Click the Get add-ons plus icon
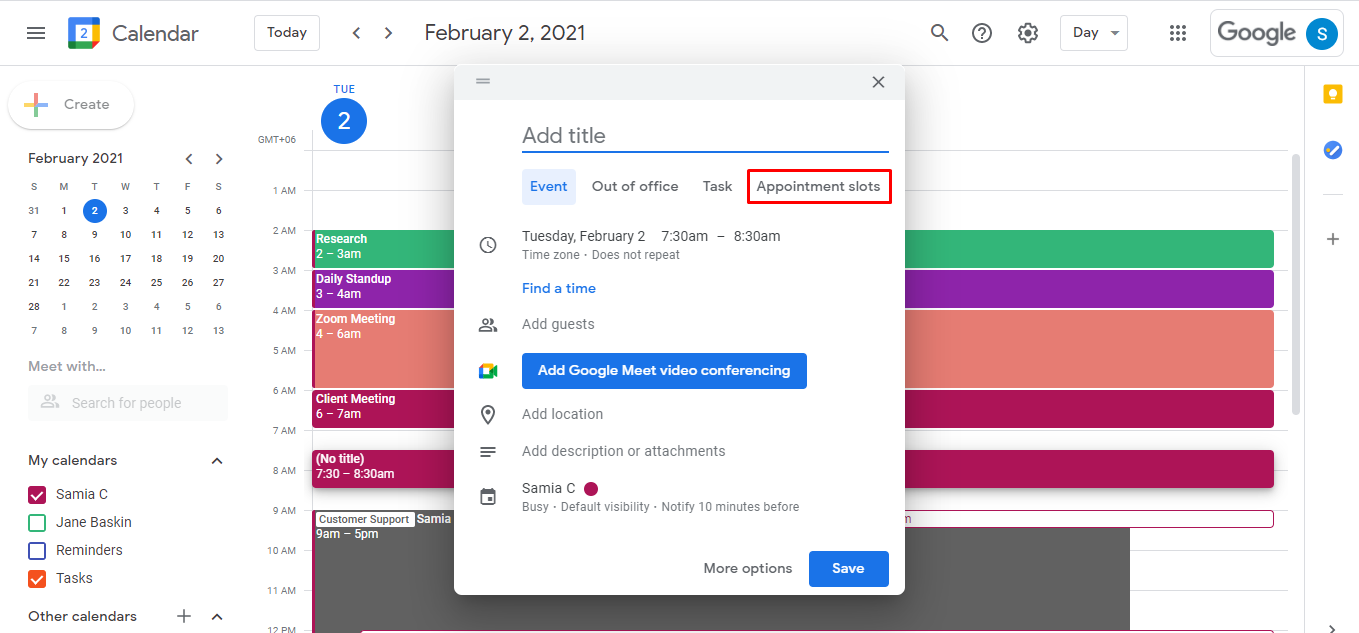The width and height of the screenshot is (1359, 633). 1332,238
